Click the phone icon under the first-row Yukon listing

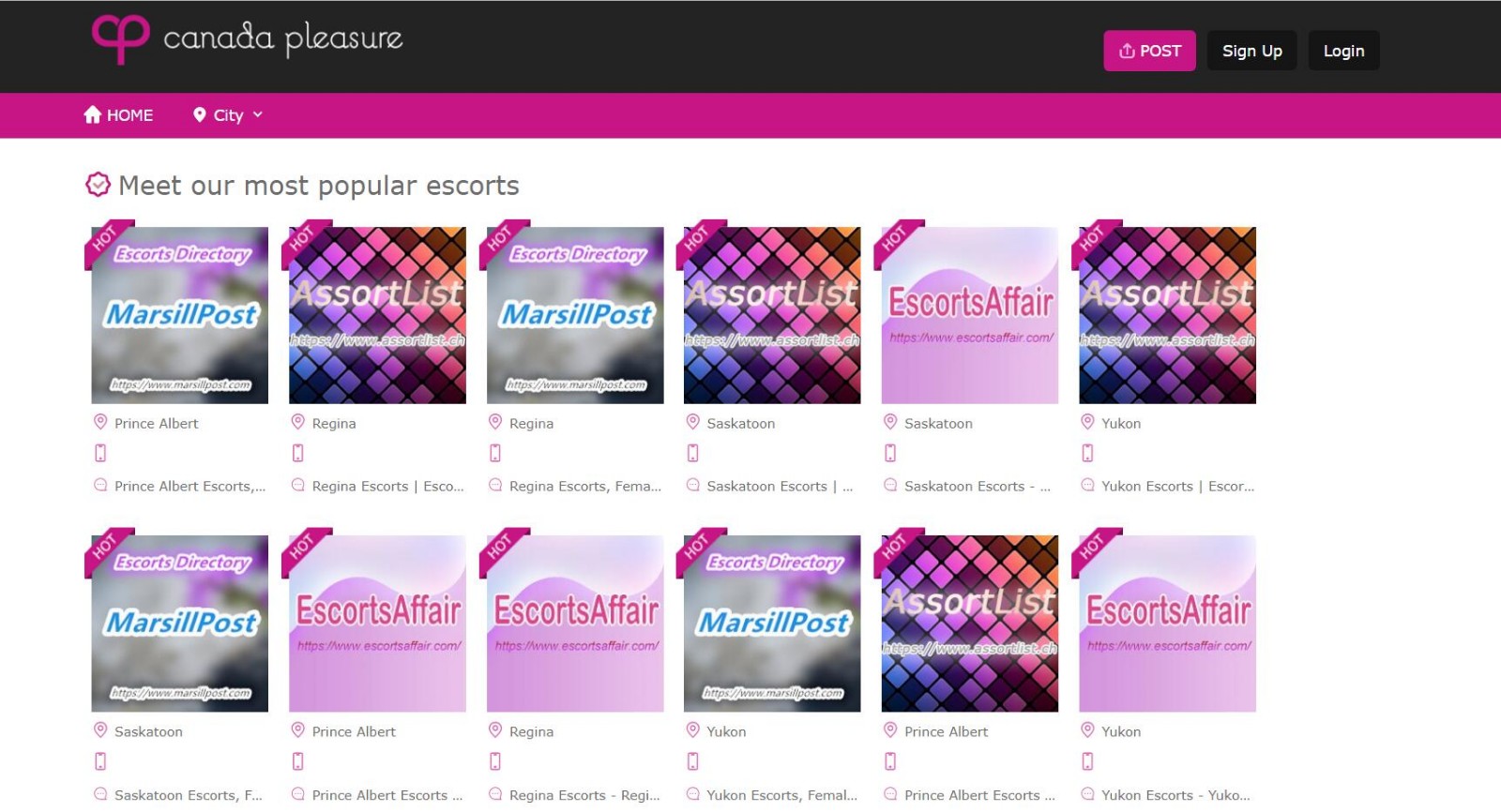1087,453
